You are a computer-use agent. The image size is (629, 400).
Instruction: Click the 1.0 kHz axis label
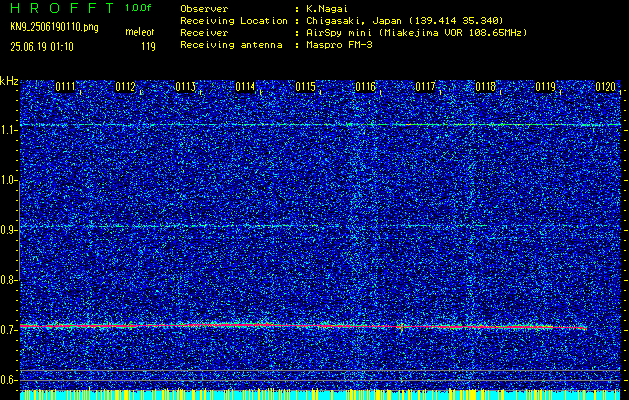8,180
